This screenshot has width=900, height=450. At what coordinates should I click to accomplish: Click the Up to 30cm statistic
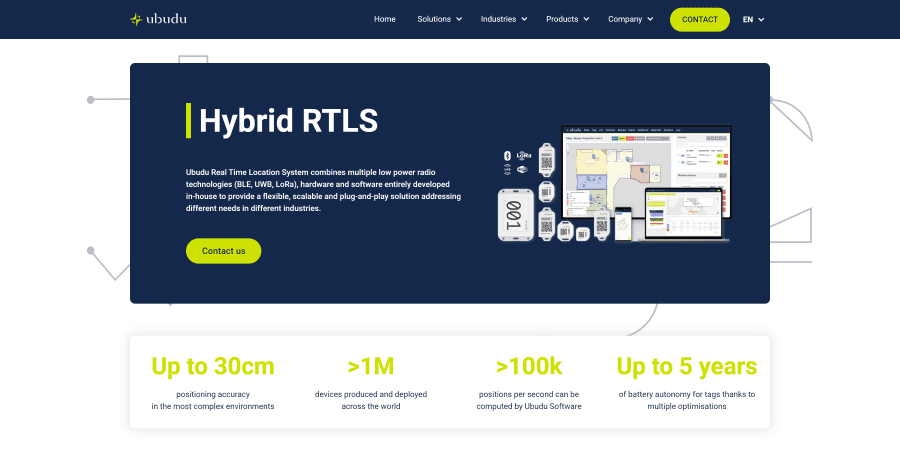[213, 366]
